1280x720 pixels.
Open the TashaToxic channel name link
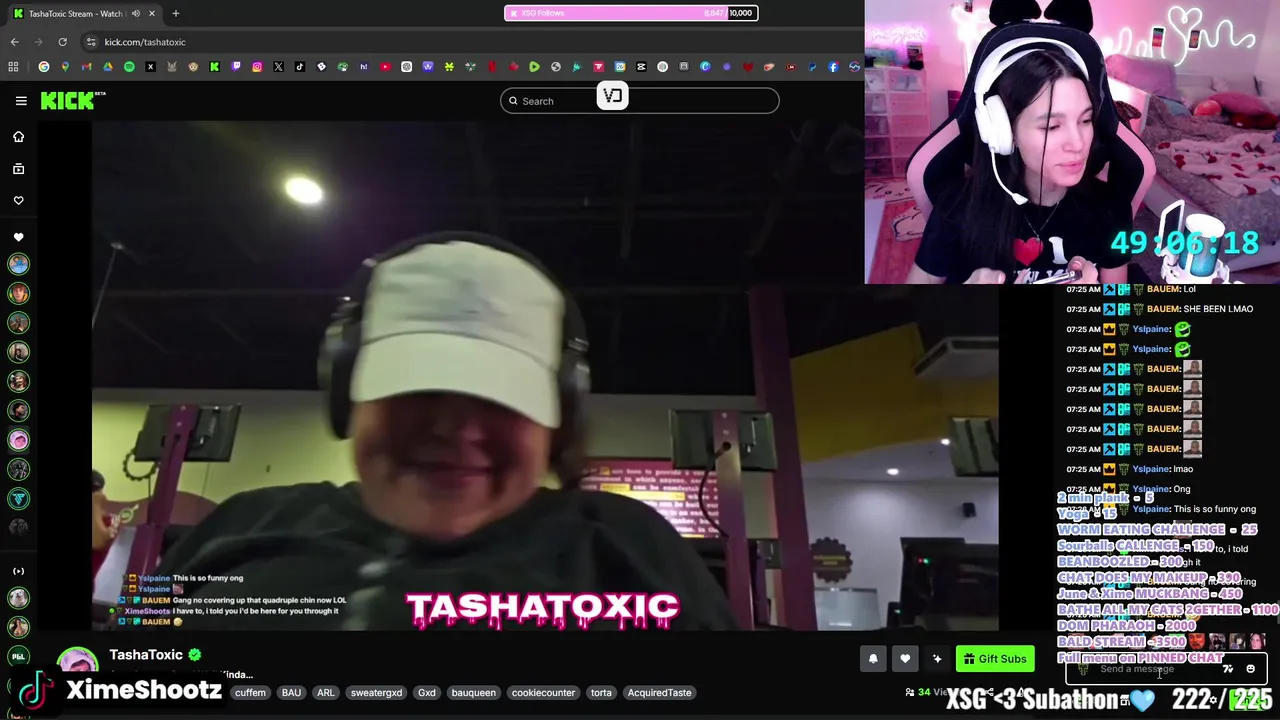coord(146,654)
